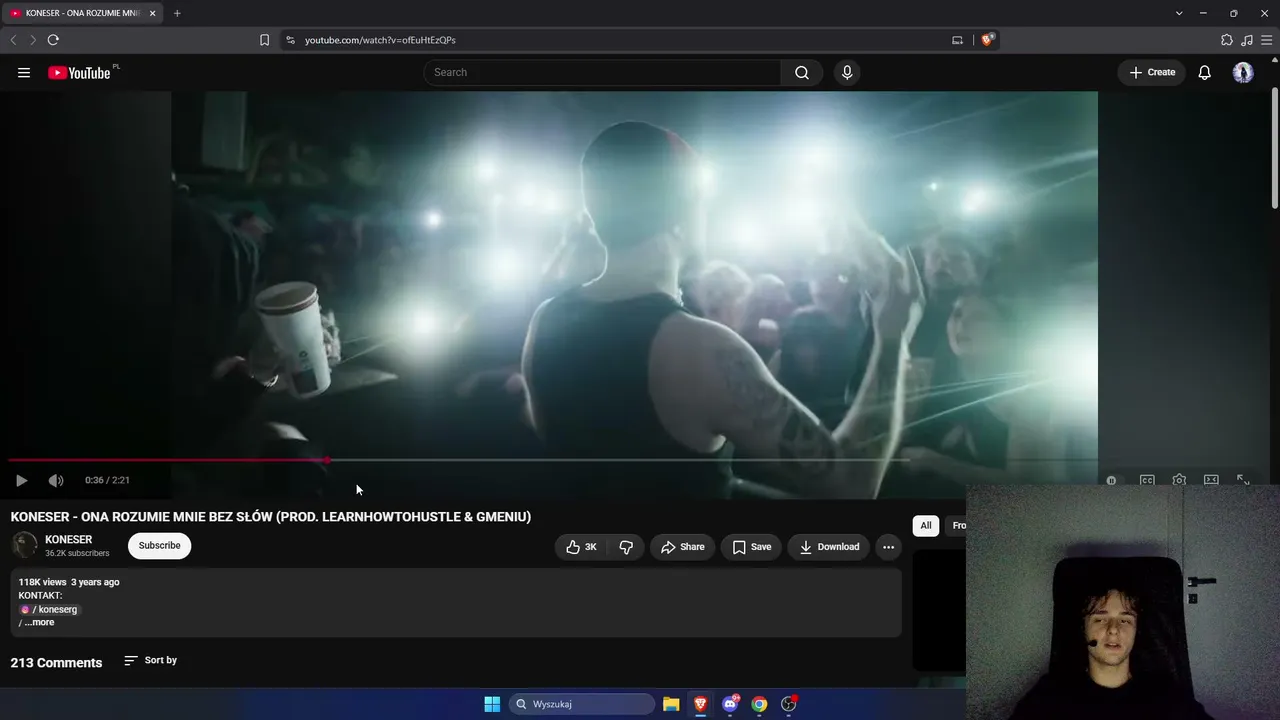The width and height of the screenshot is (1280, 720).
Task: Close the KONESER browser tab
Action: 152,13
